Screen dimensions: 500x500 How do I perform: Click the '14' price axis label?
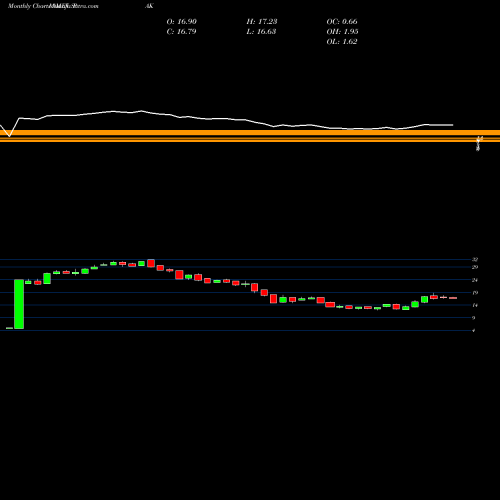pos(475,305)
